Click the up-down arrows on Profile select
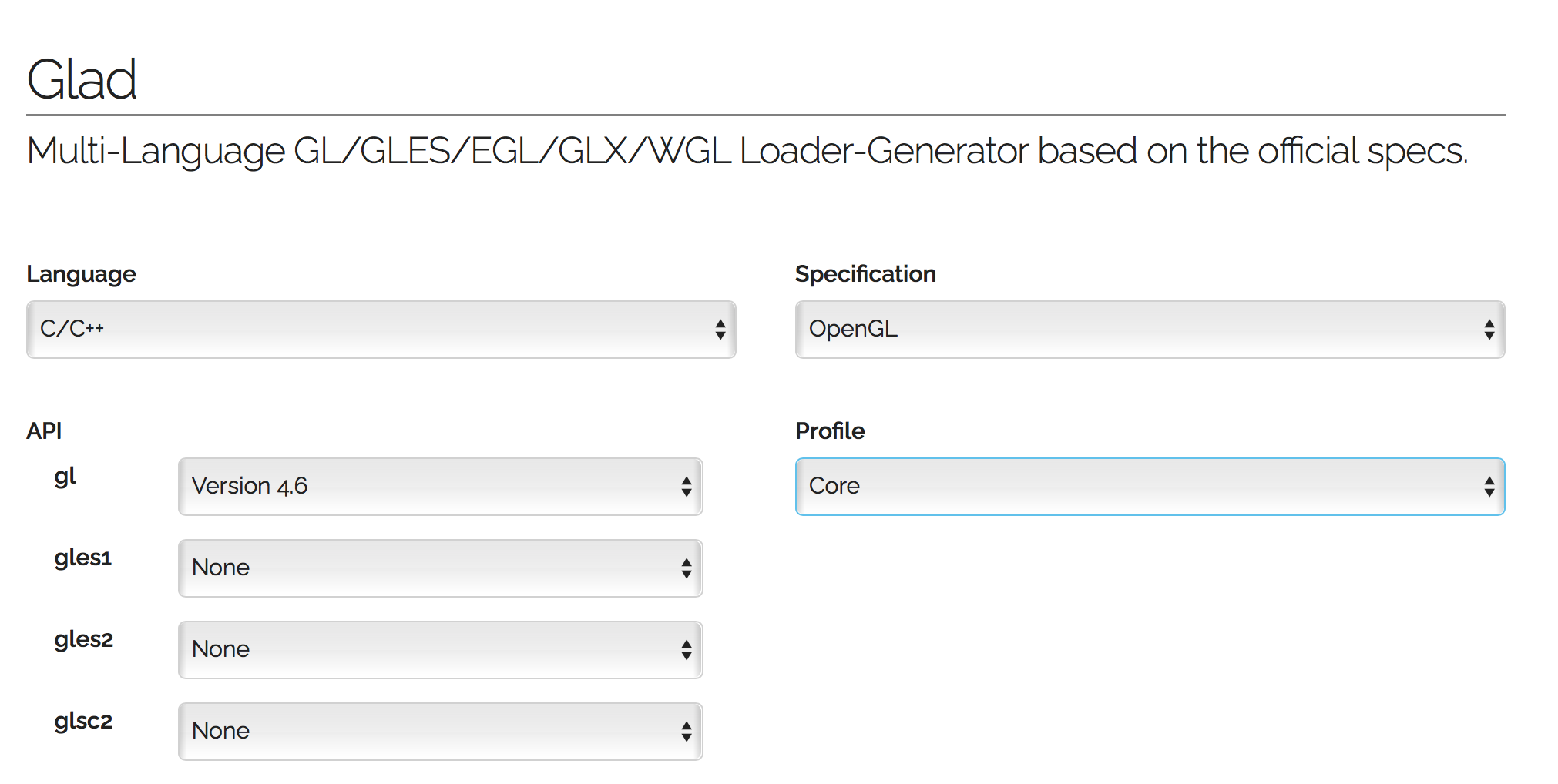The height and width of the screenshot is (784, 1558). point(1489,487)
